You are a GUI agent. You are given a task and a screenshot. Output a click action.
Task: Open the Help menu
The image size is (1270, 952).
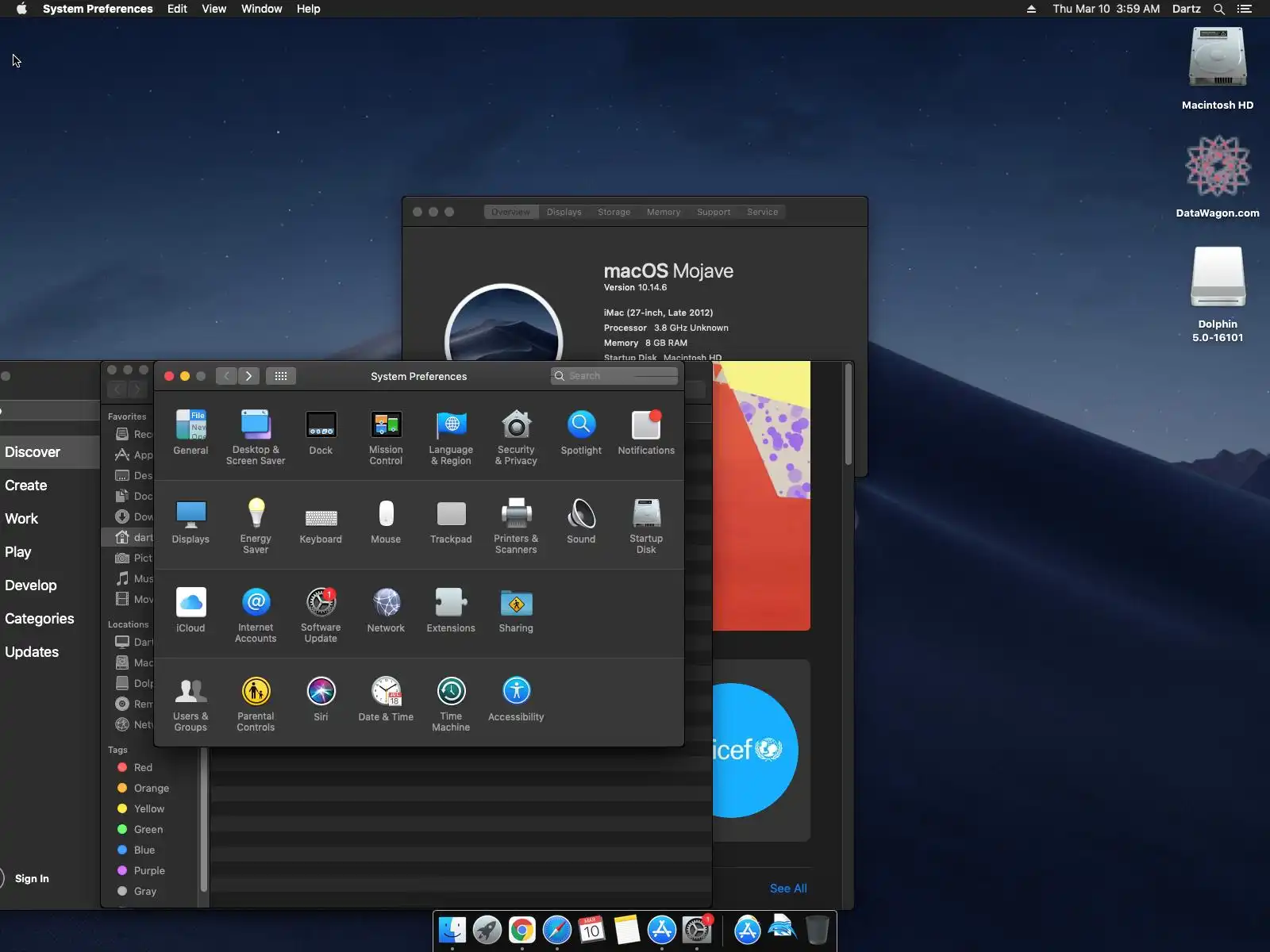309,9
